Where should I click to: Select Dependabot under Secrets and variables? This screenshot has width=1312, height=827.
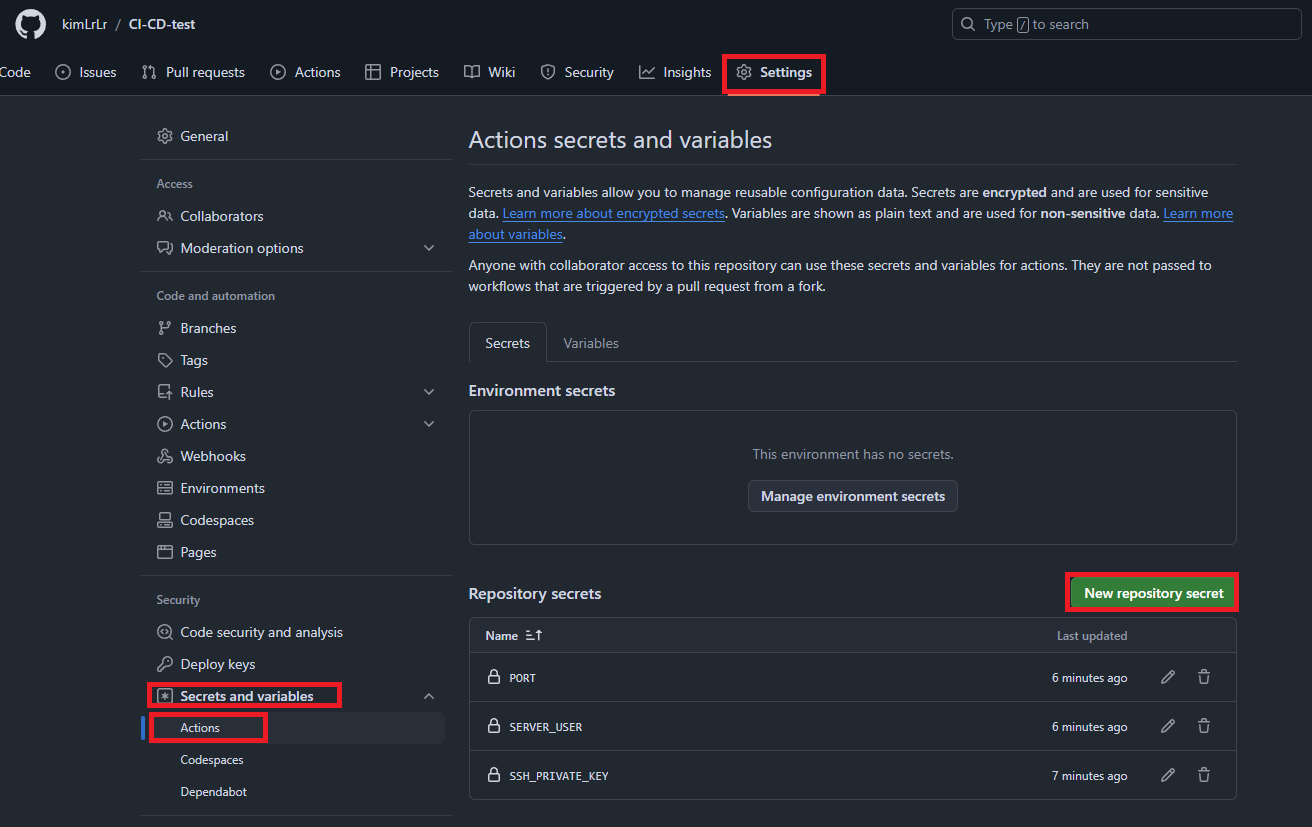tap(213, 792)
